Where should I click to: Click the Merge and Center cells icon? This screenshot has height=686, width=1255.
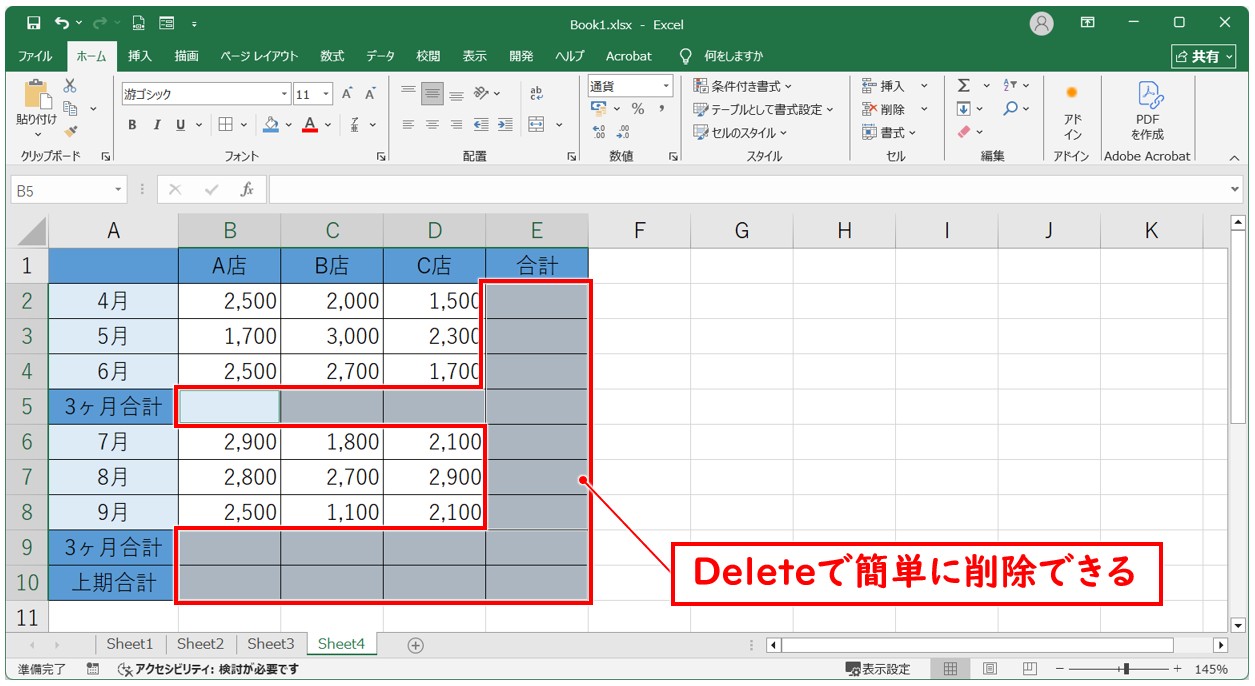[x=536, y=125]
